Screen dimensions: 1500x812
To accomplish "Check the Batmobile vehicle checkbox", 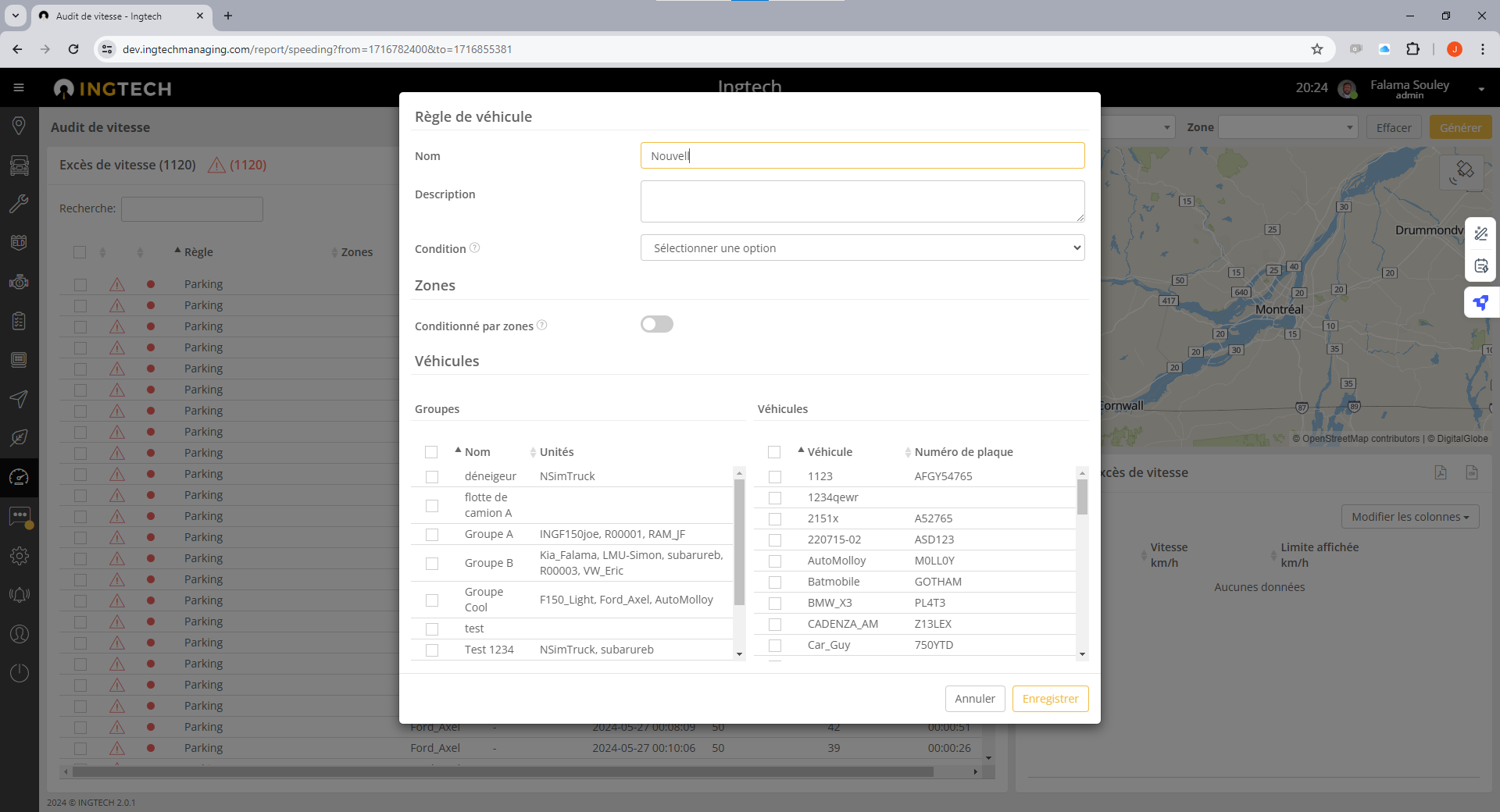I will click(x=775, y=582).
